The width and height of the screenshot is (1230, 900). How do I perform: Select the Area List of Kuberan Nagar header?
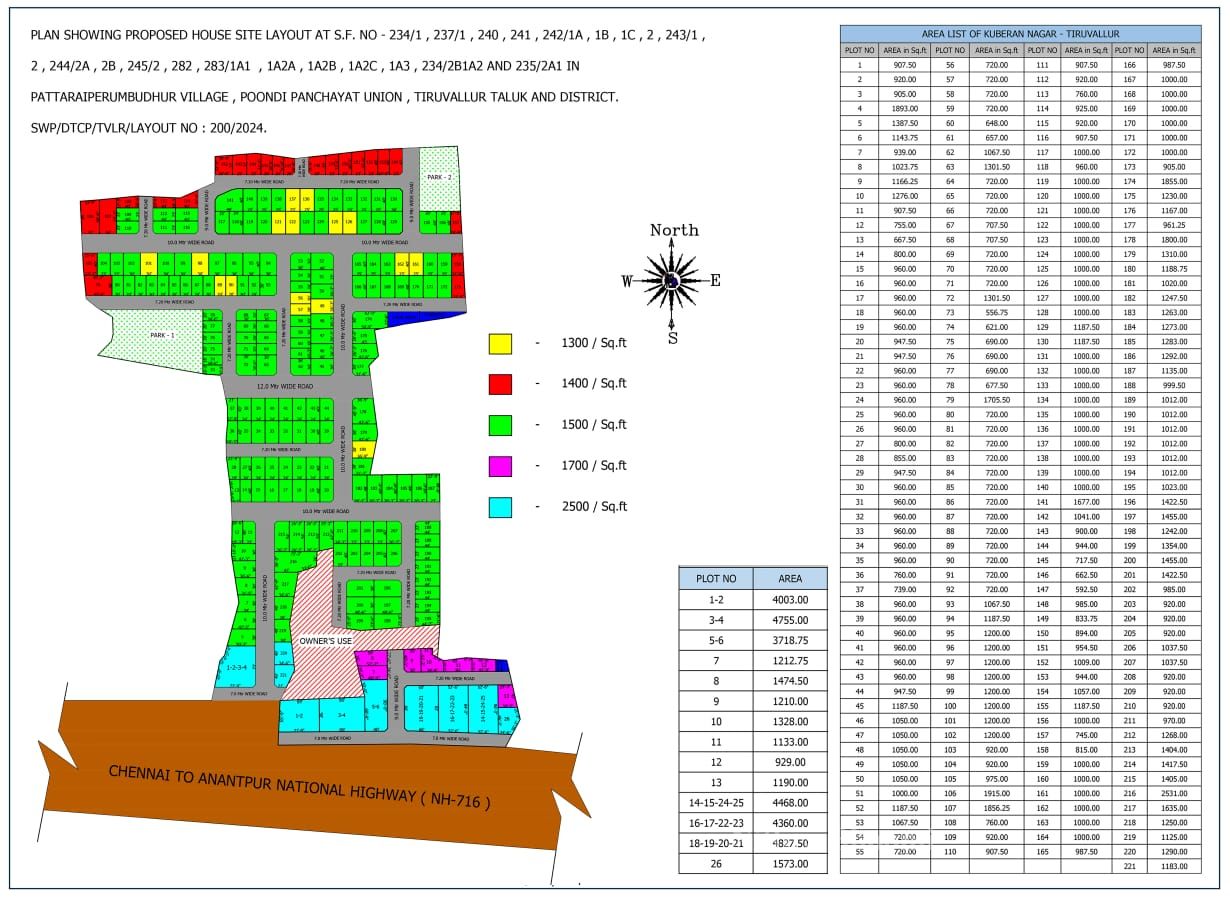(1020, 34)
